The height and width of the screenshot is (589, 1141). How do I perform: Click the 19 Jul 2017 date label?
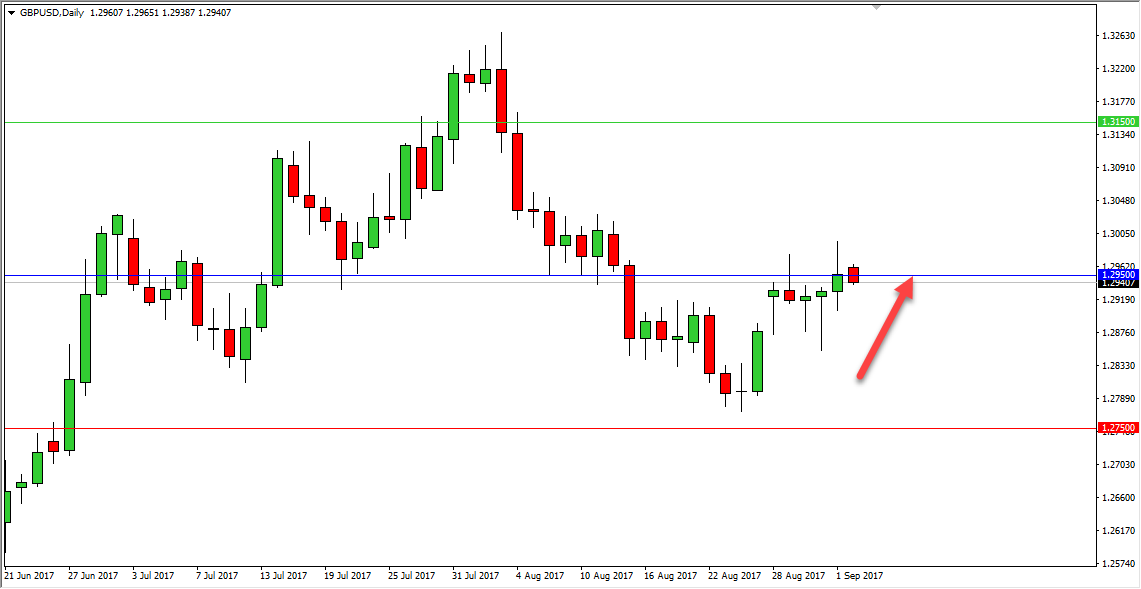click(x=349, y=576)
